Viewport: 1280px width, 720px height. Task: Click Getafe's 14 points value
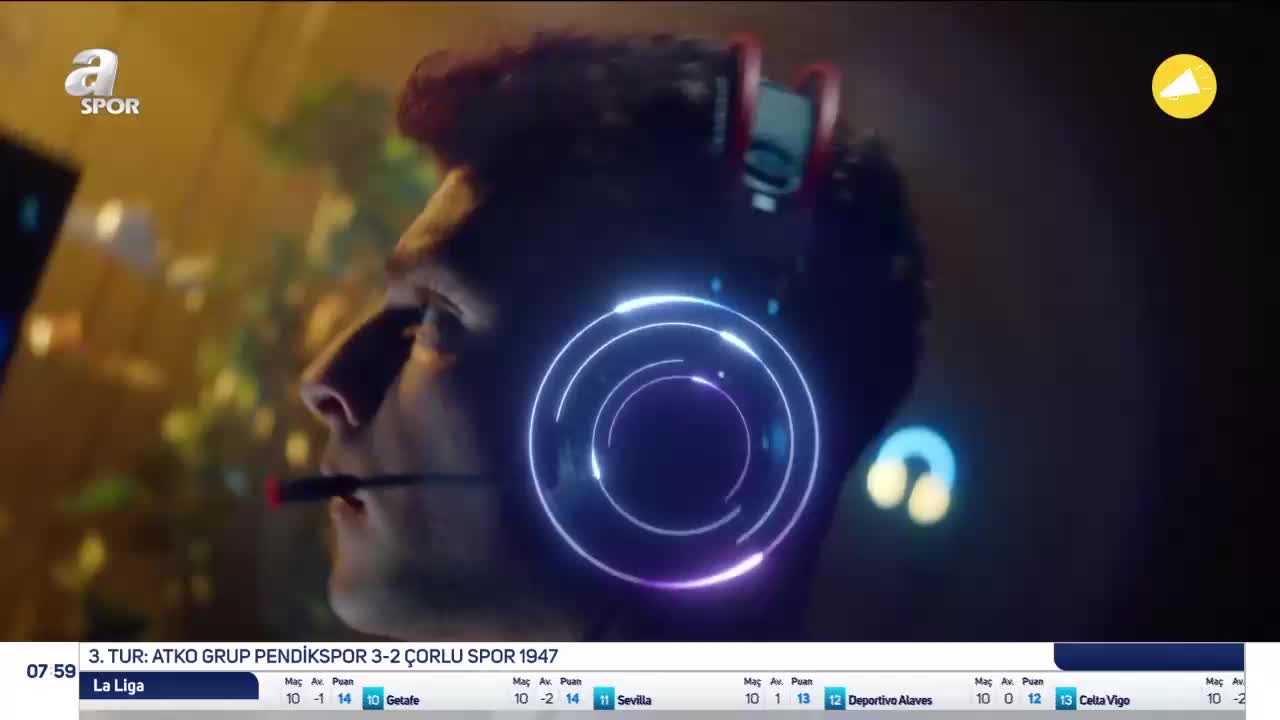click(344, 699)
